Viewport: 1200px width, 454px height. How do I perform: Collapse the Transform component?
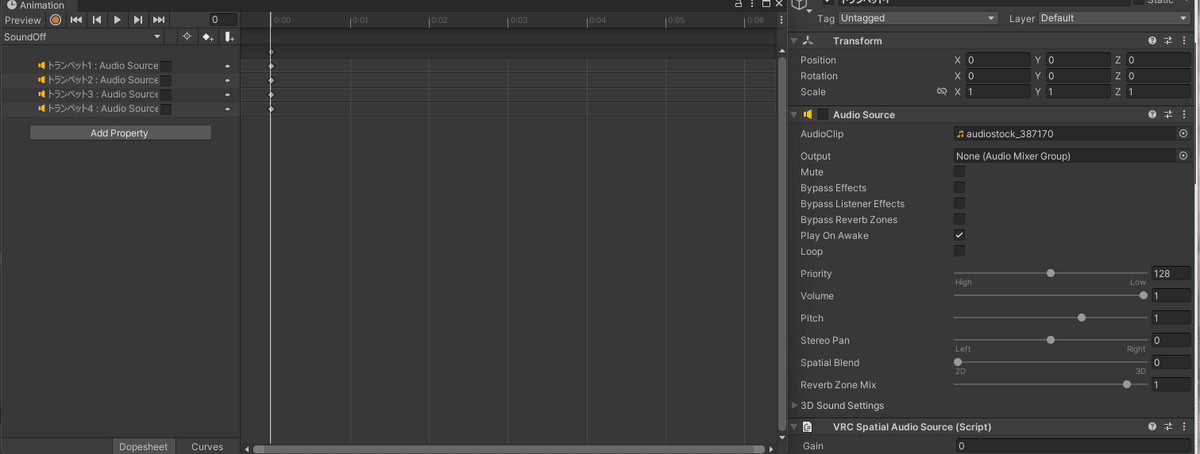[x=794, y=41]
